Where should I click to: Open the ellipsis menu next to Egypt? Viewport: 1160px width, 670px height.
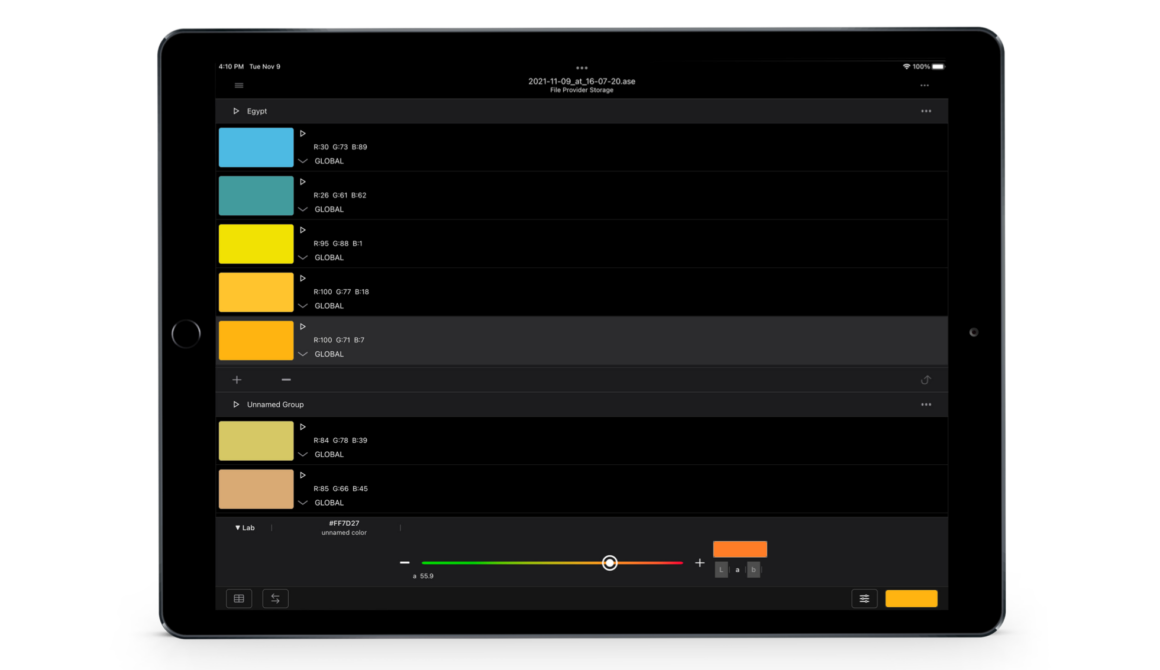pyautogui.click(x=926, y=111)
